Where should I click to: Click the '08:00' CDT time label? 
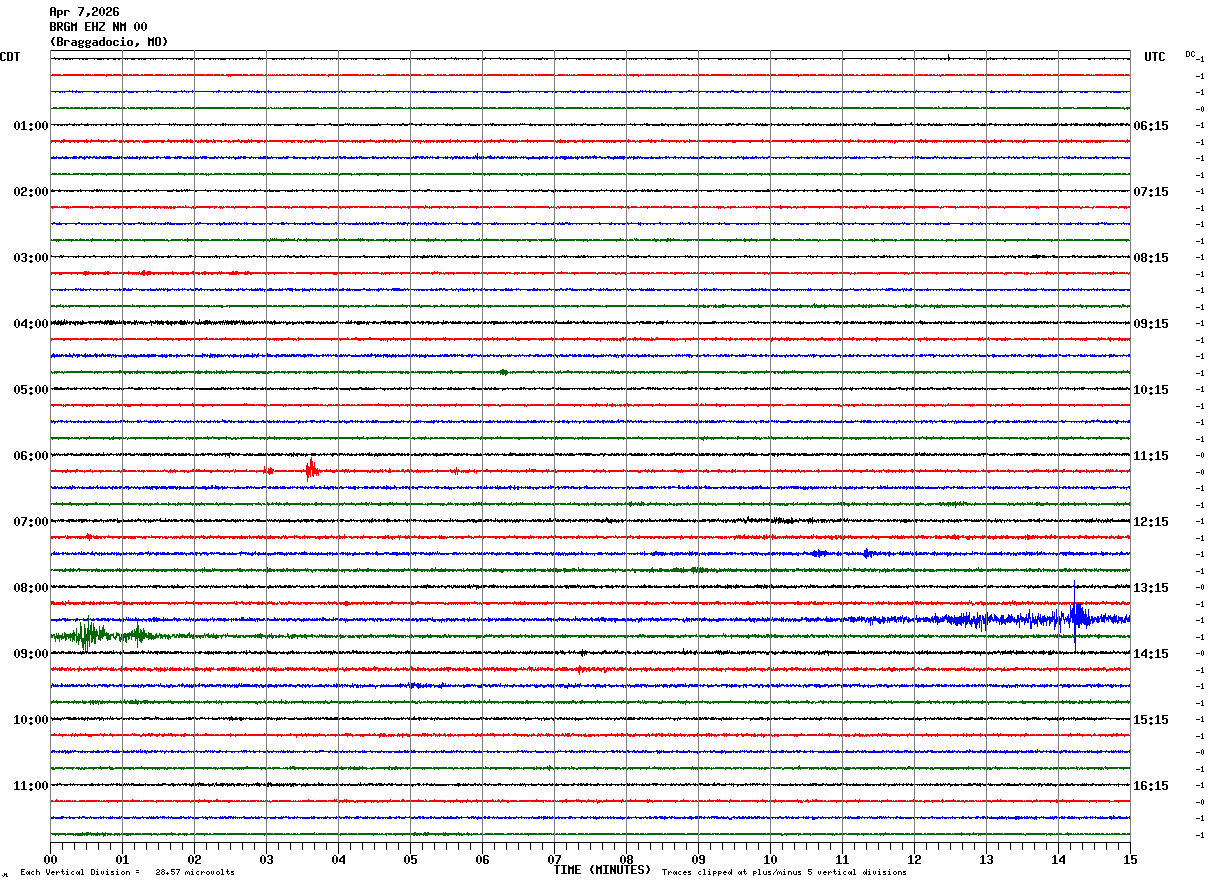(31, 588)
